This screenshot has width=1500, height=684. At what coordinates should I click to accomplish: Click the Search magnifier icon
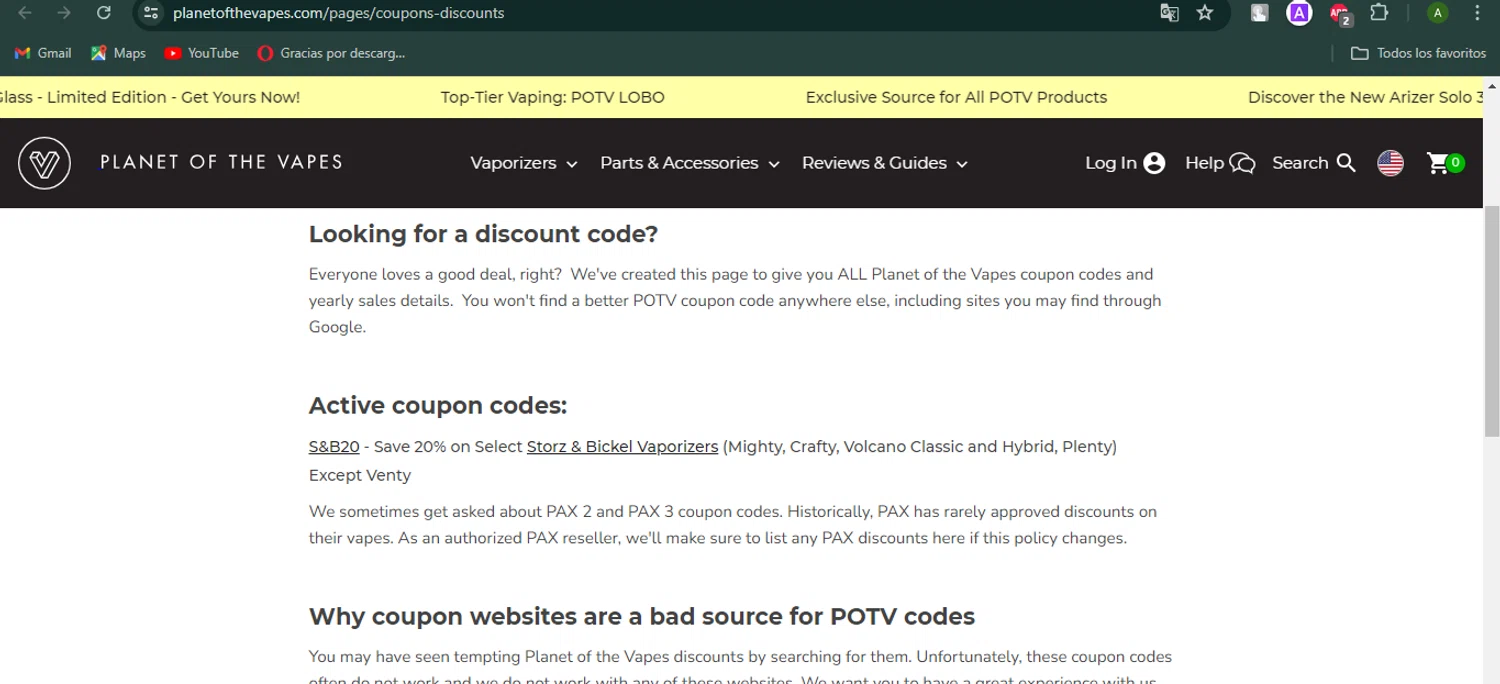click(1346, 163)
